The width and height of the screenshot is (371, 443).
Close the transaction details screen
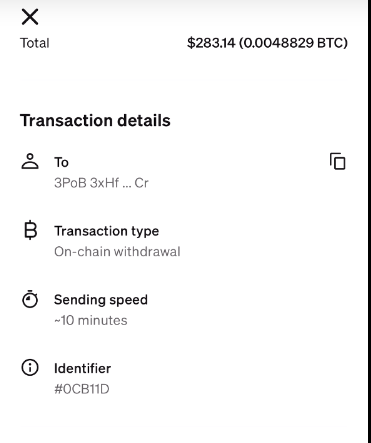[x=30, y=17]
